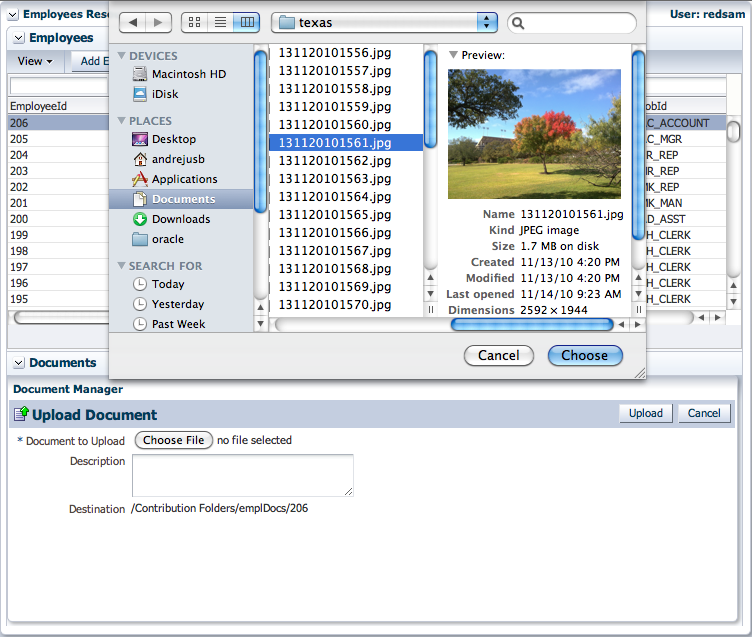Click the file dialog search field
The image size is (752, 637).
[x=572, y=23]
